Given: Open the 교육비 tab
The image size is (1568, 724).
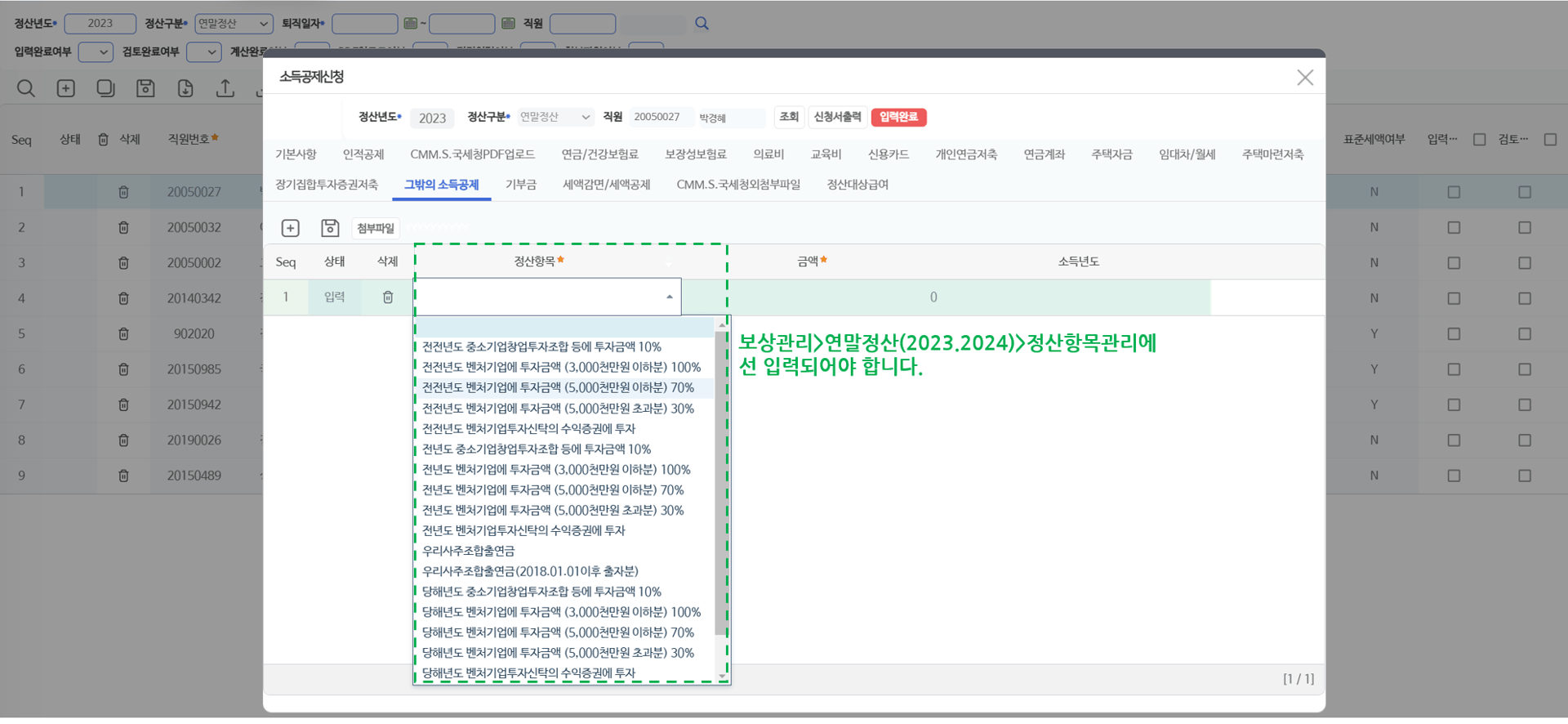Looking at the screenshot, I should point(826,154).
